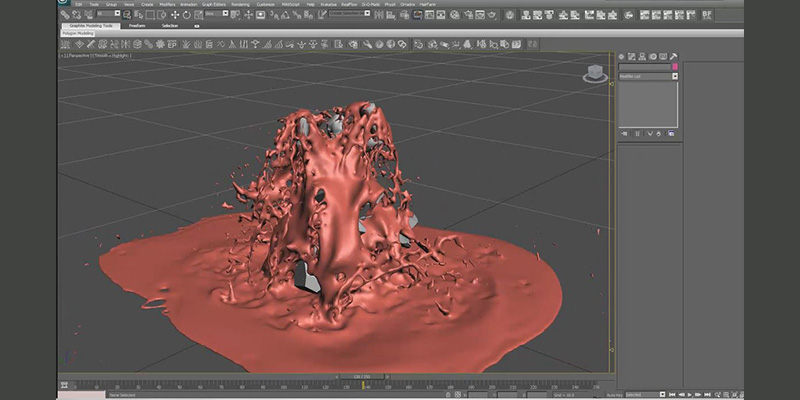The image size is (800, 400).
Task: Click the pink object color swatch
Action: coord(675,67)
